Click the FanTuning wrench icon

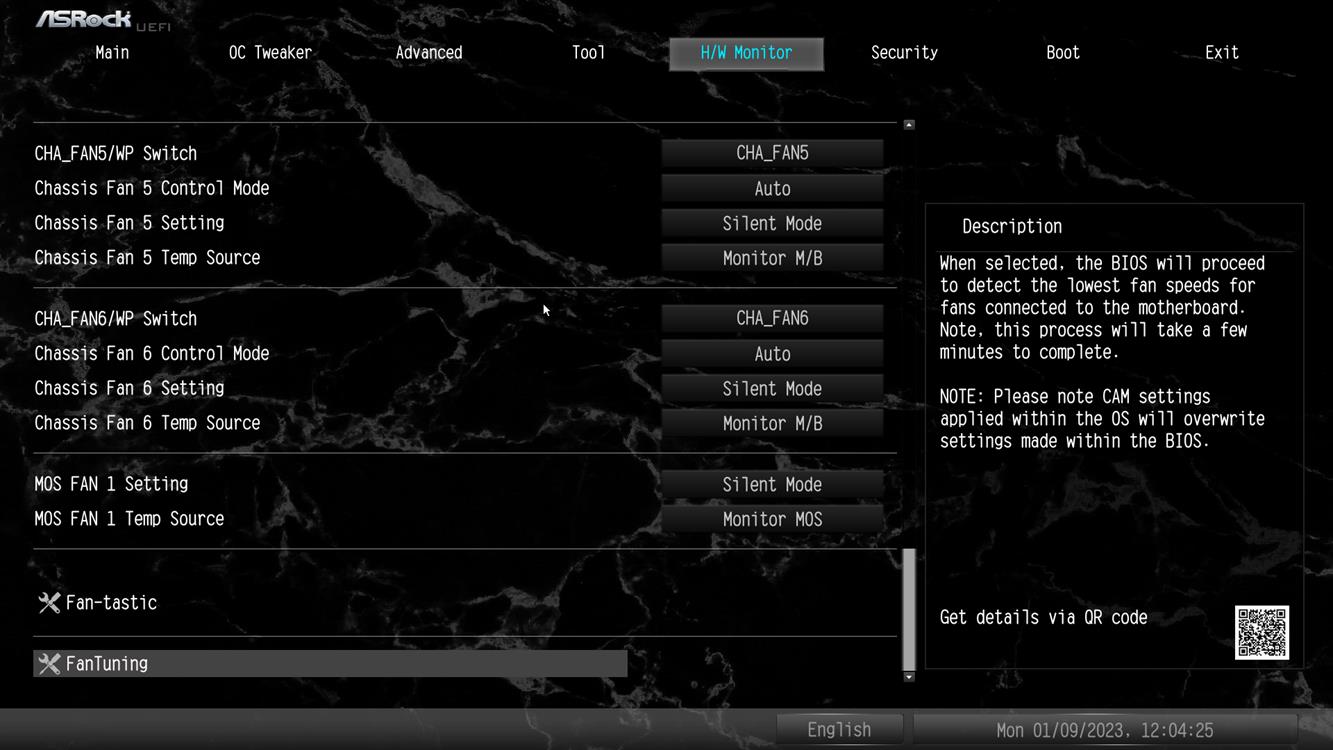click(x=49, y=664)
